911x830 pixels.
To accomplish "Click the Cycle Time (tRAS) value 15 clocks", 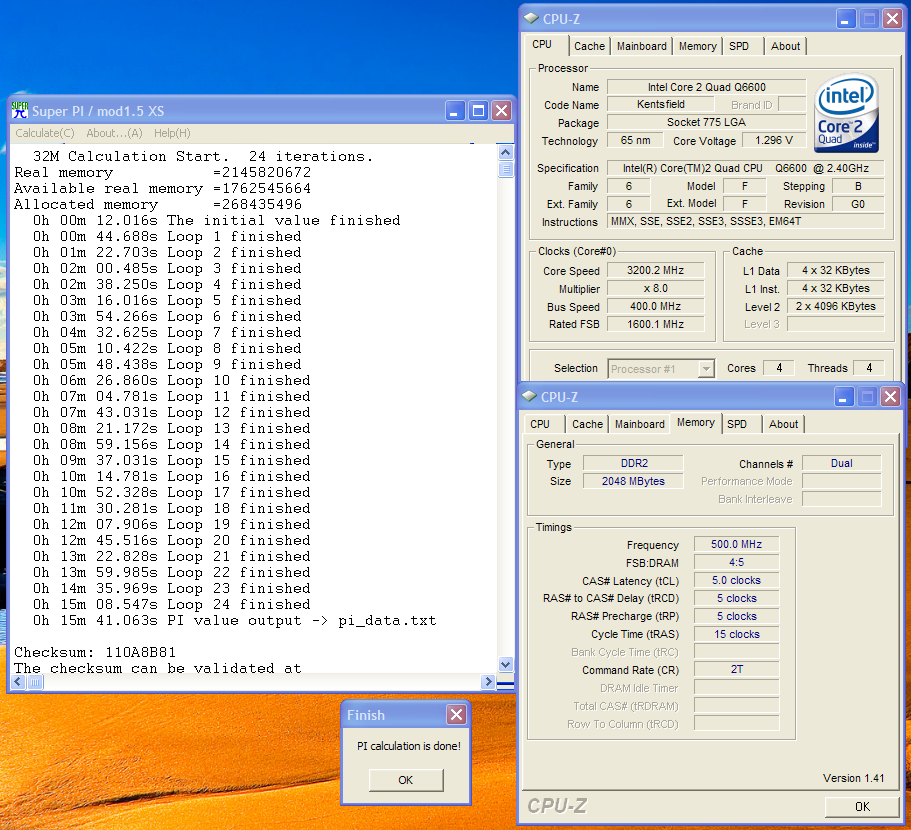I will tap(736, 635).
